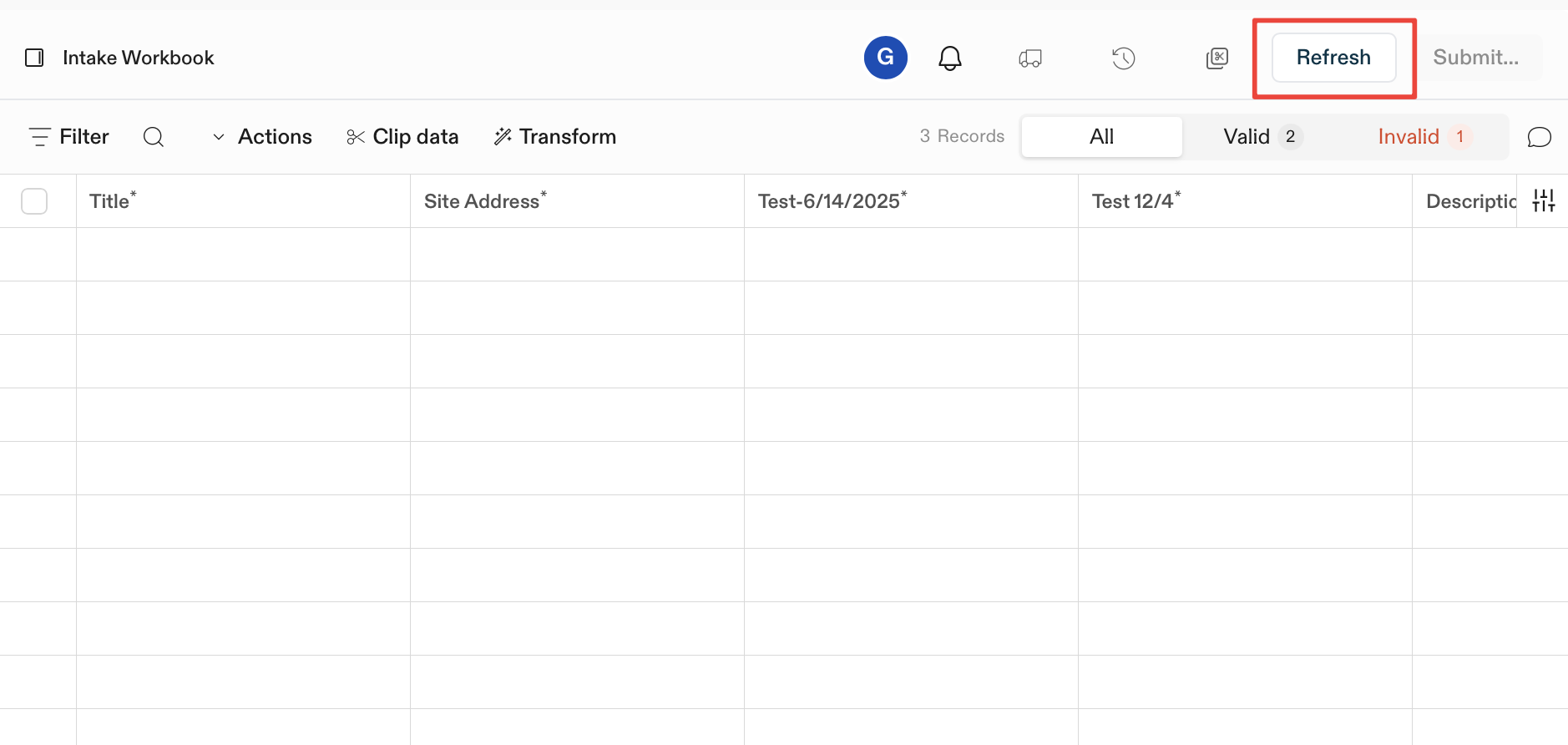
Task: Toggle the sidebar panel icon
Action: [34, 58]
